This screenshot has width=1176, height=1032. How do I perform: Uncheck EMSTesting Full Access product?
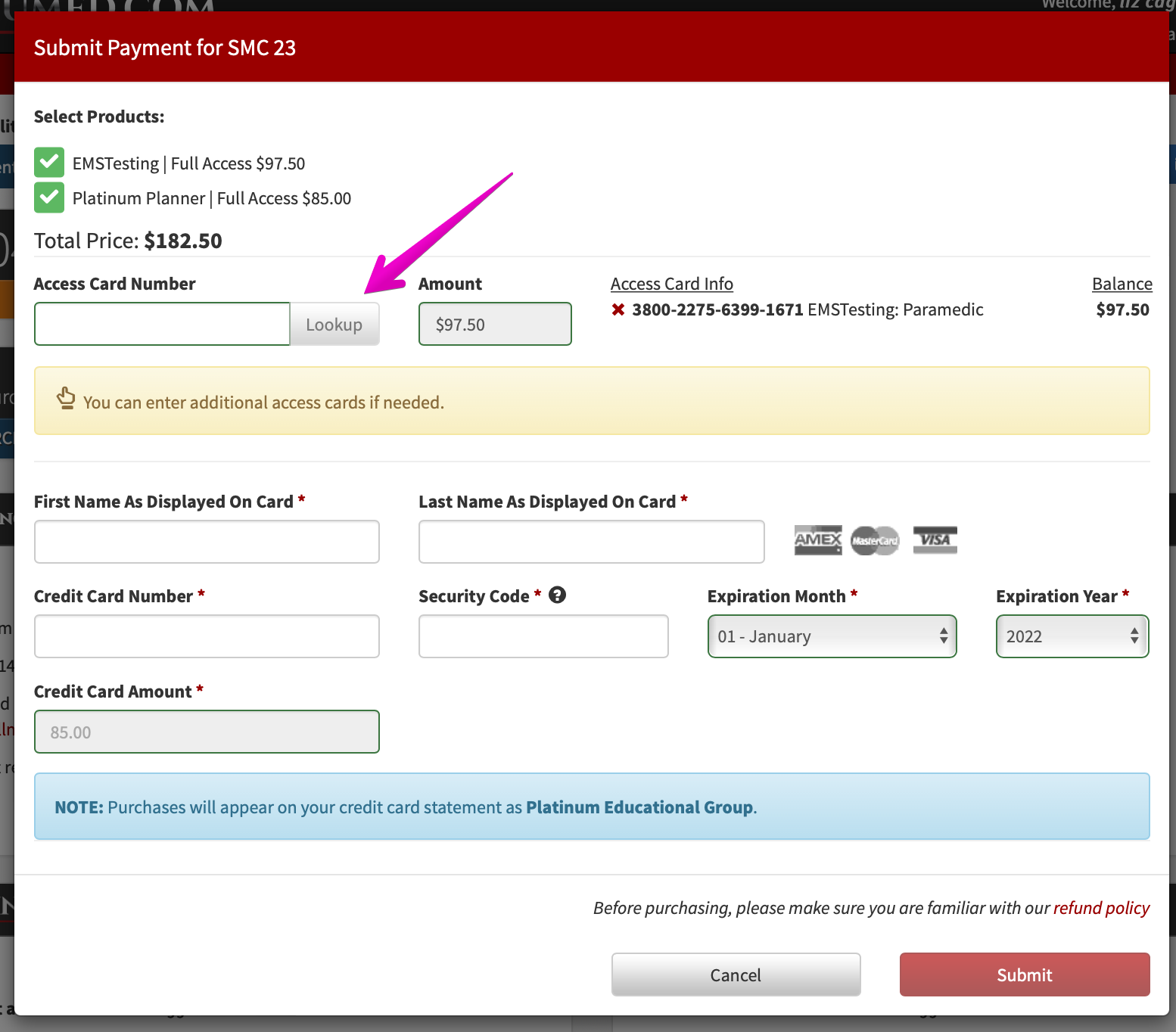point(48,163)
